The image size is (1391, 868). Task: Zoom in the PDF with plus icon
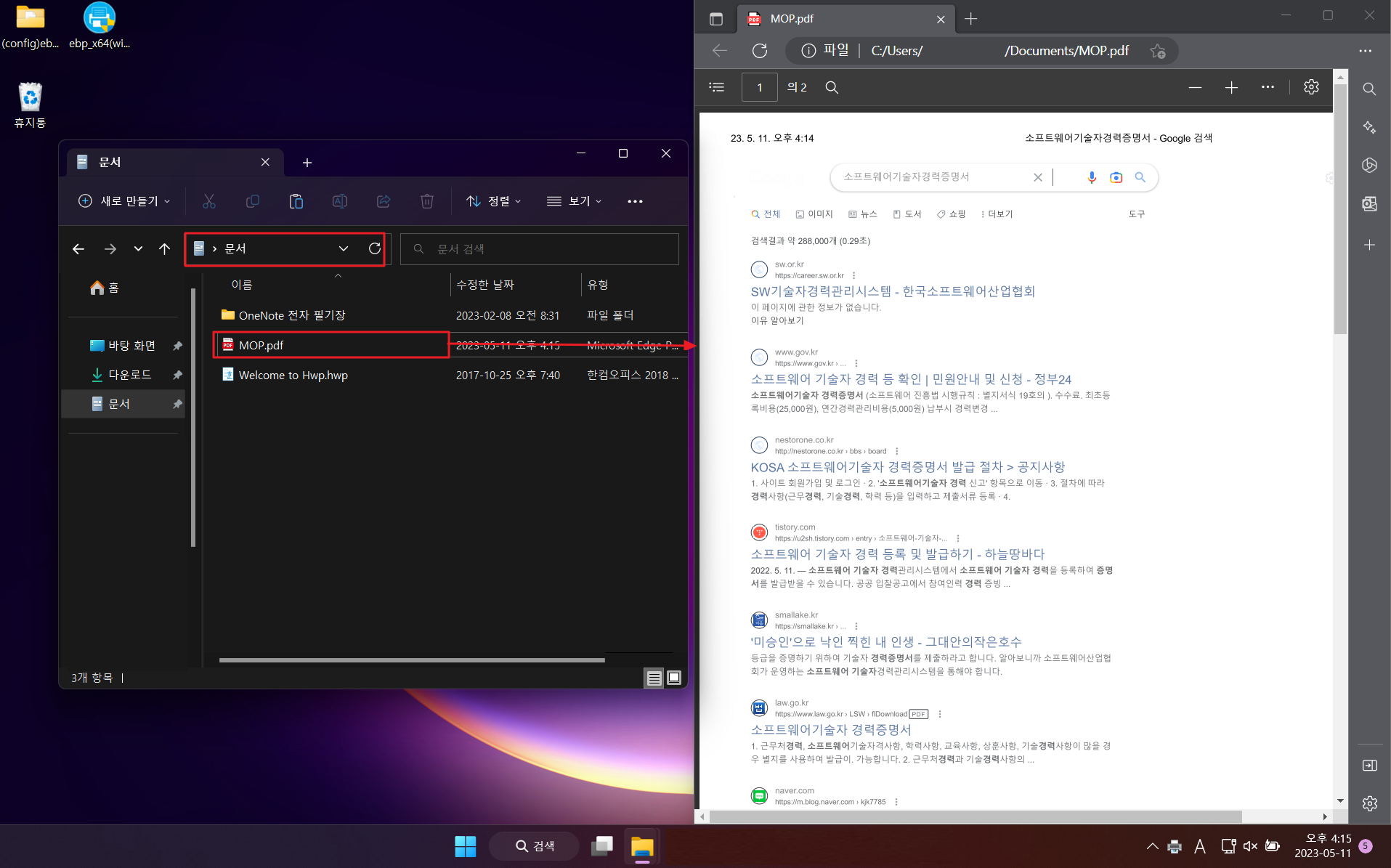(x=1231, y=87)
